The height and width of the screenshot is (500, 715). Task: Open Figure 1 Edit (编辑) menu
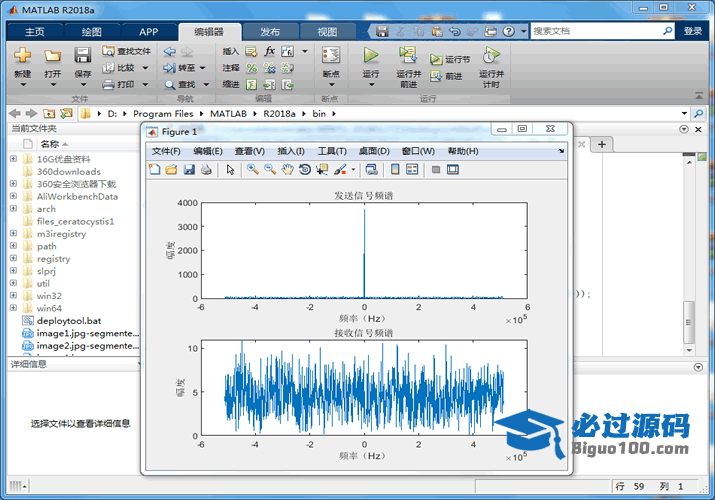pos(208,151)
